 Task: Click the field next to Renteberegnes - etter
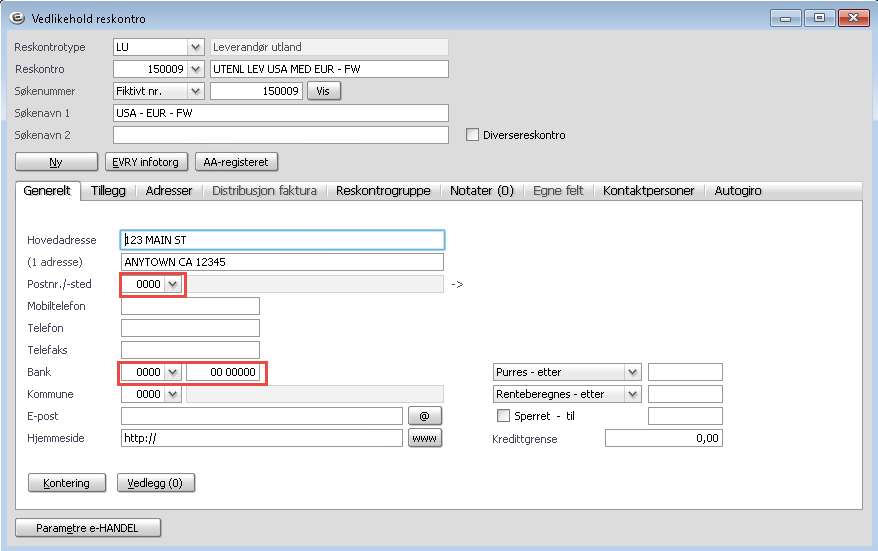click(685, 394)
